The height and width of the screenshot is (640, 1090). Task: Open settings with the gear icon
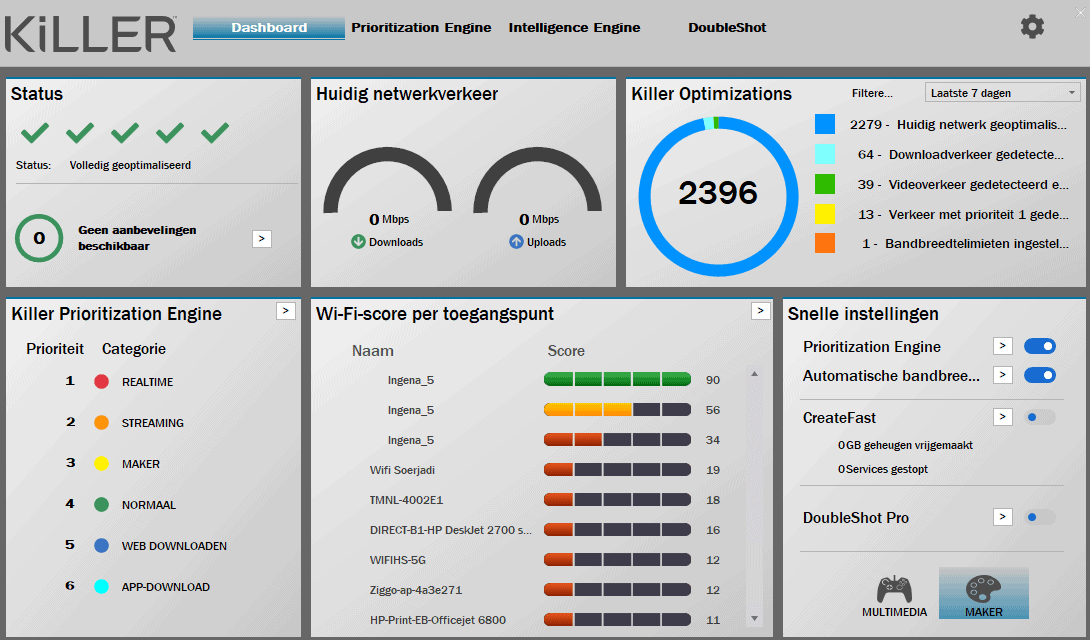(x=1032, y=27)
